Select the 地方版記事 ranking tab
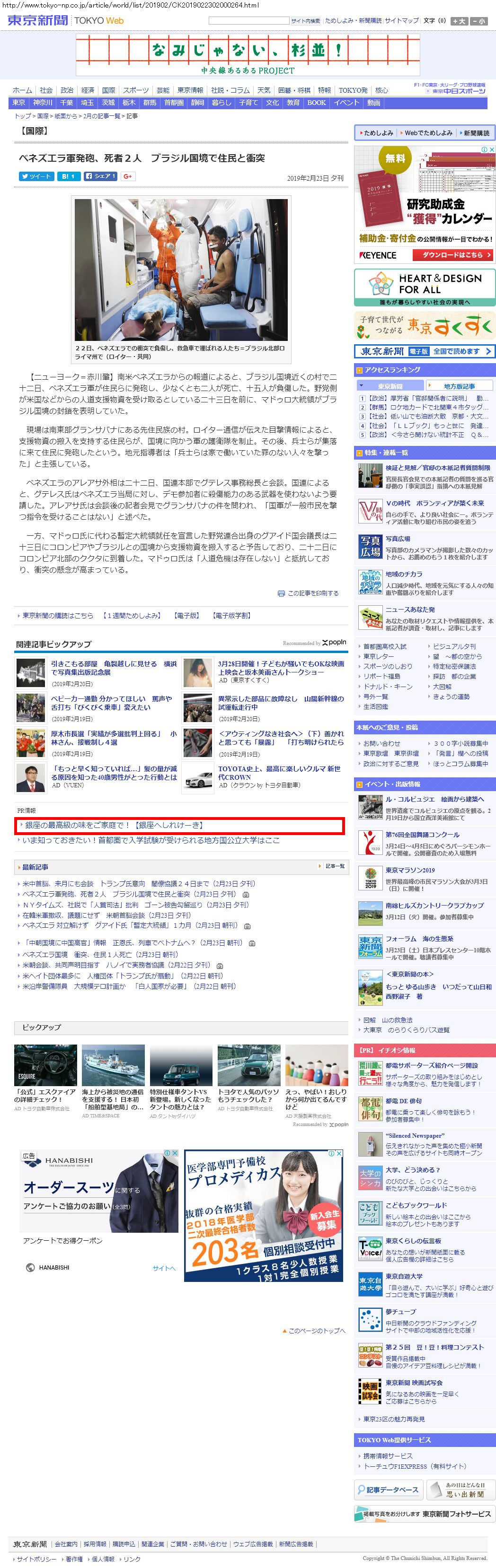Image resolution: width=496 pixels, height=1568 pixels. (460, 386)
